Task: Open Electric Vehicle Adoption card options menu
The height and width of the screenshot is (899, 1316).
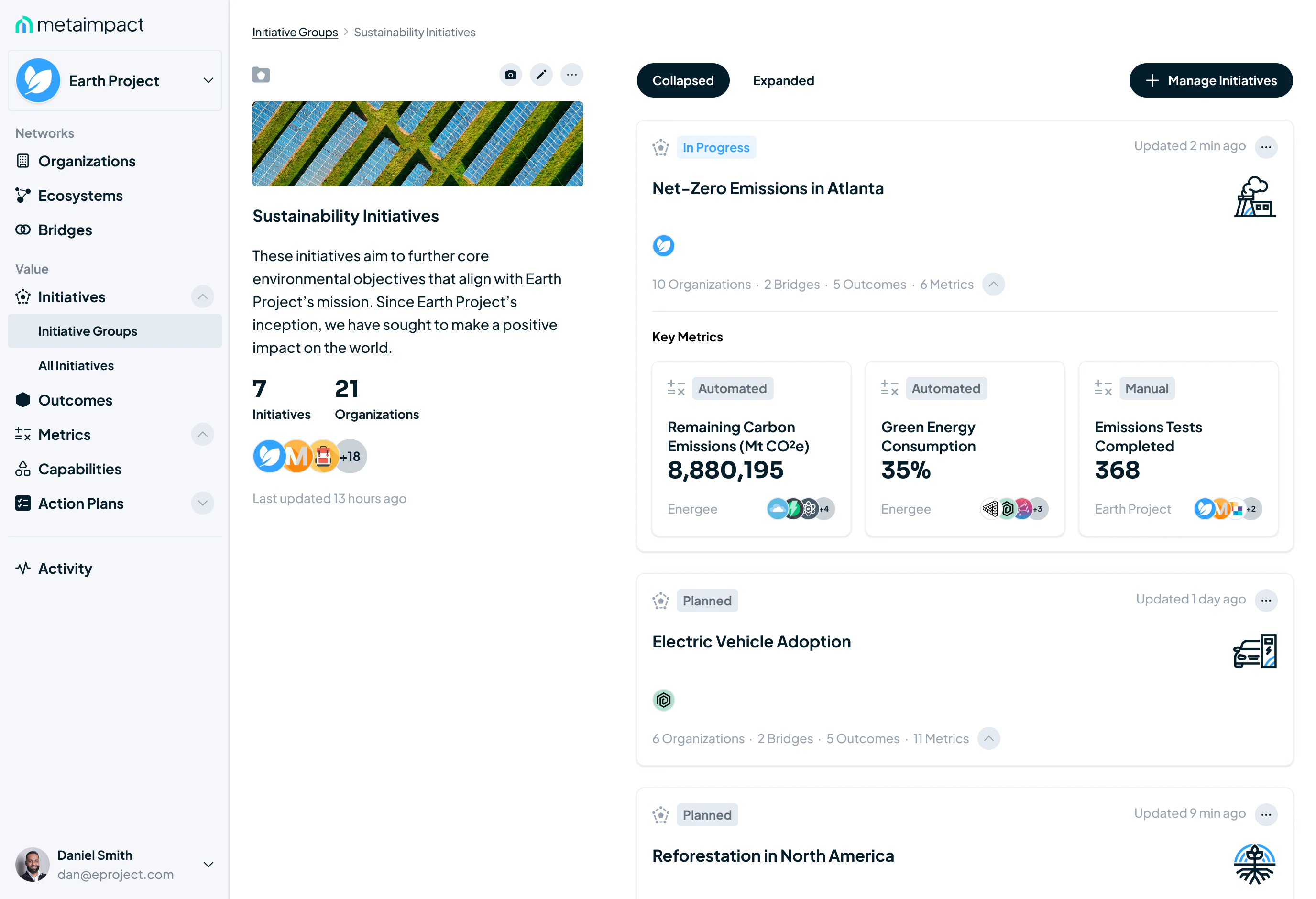Action: [1266, 601]
